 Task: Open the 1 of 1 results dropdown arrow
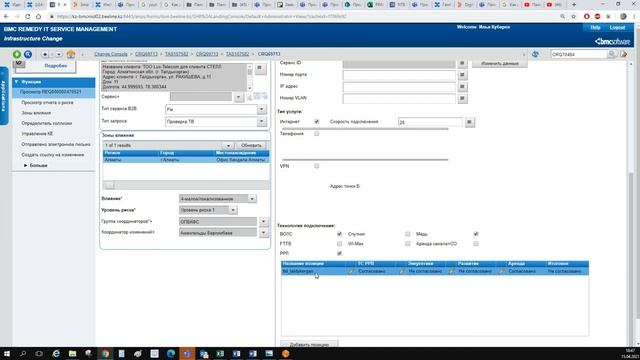coord(228,146)
